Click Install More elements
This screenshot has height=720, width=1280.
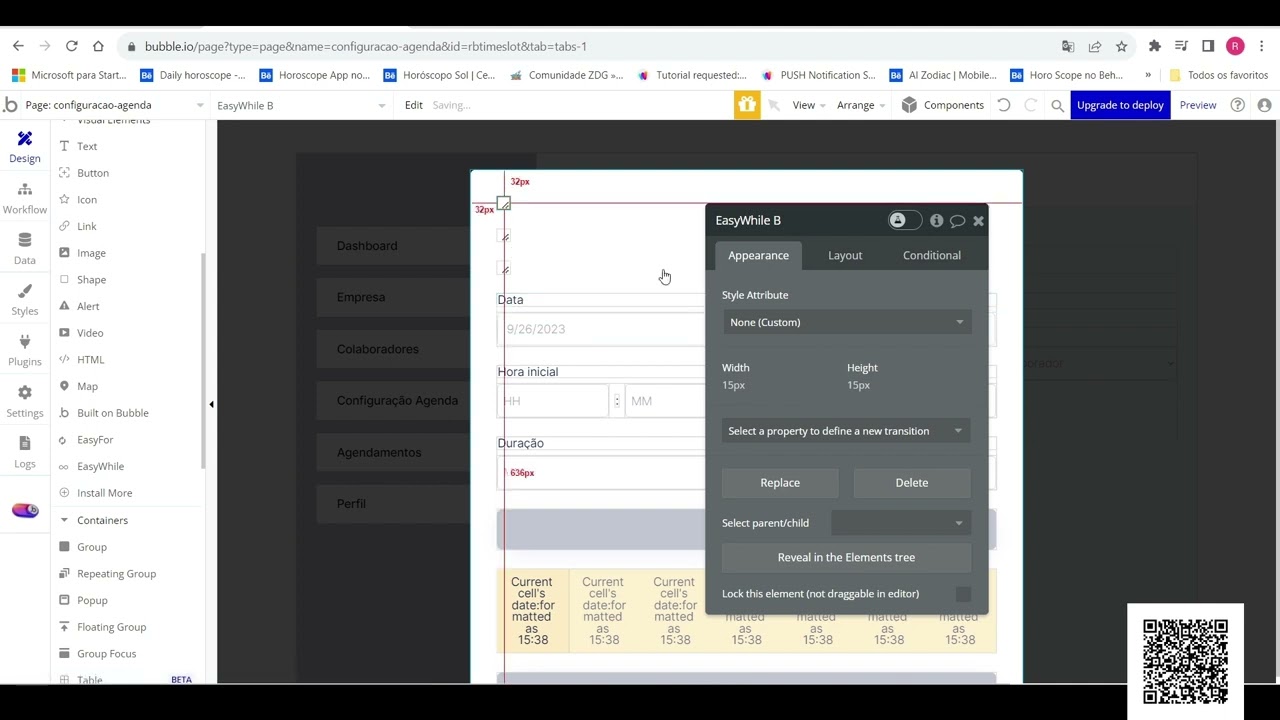(x=104, y=493)
